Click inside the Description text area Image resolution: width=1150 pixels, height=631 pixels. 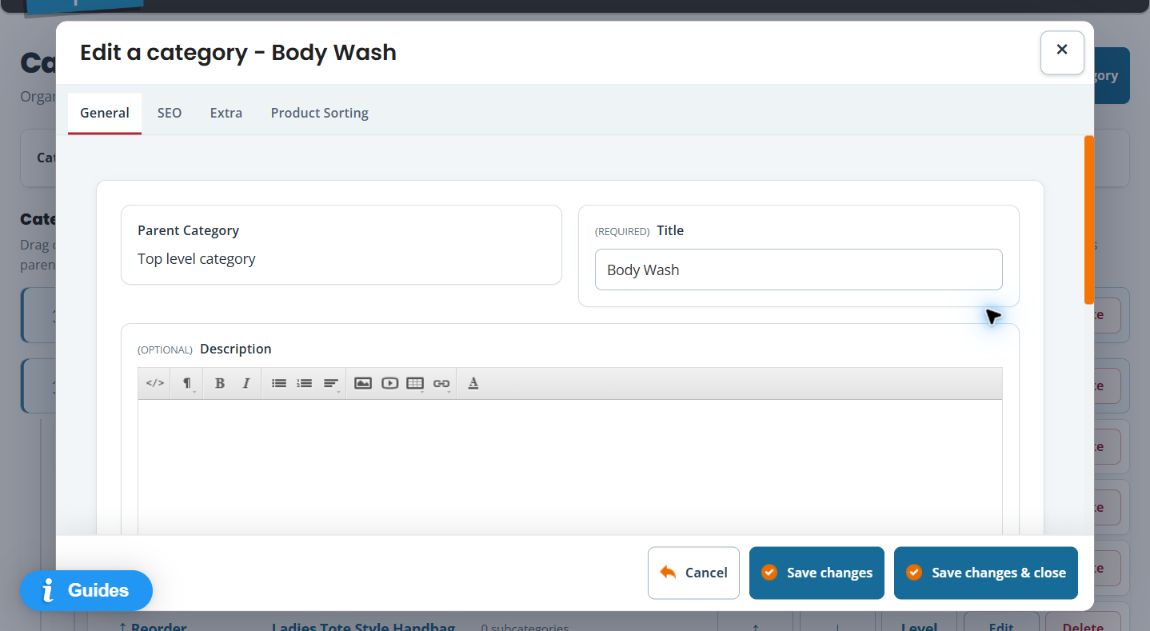(x=570, y=467)
